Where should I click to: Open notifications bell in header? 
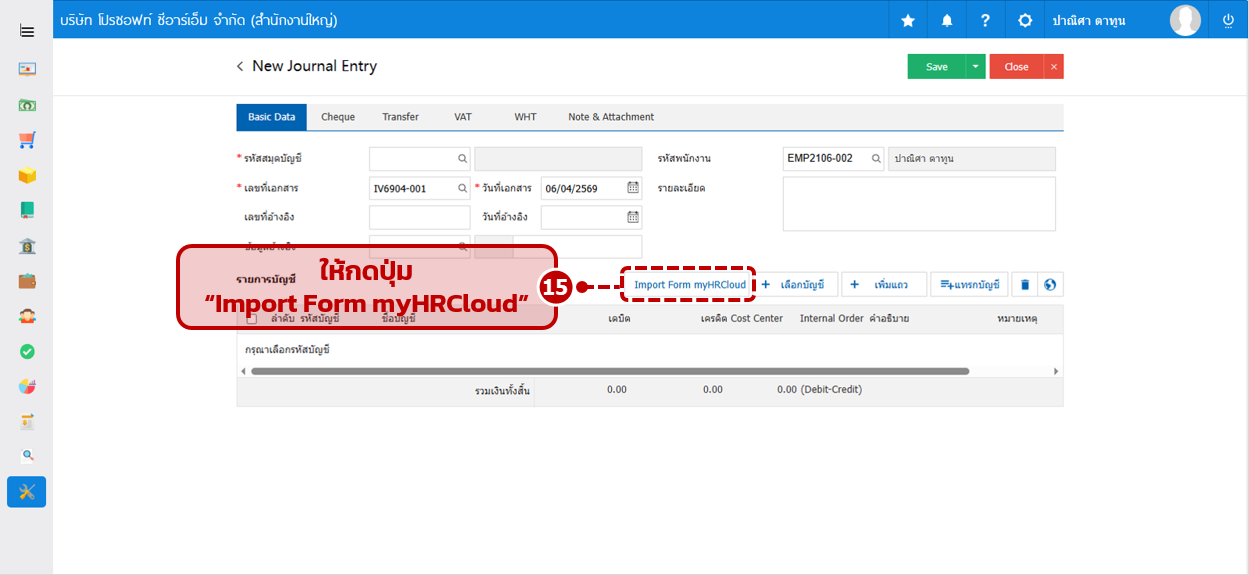[947, 21]
